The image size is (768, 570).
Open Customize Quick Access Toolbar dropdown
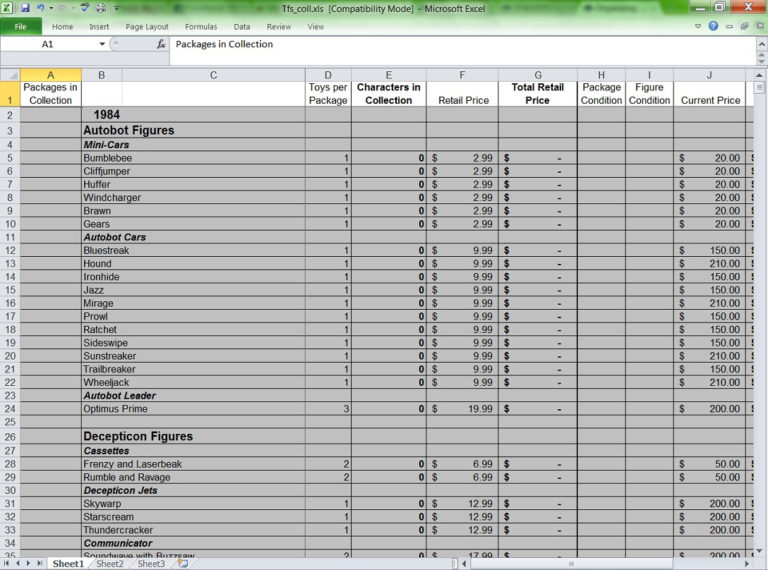click(x=117, y=8)
